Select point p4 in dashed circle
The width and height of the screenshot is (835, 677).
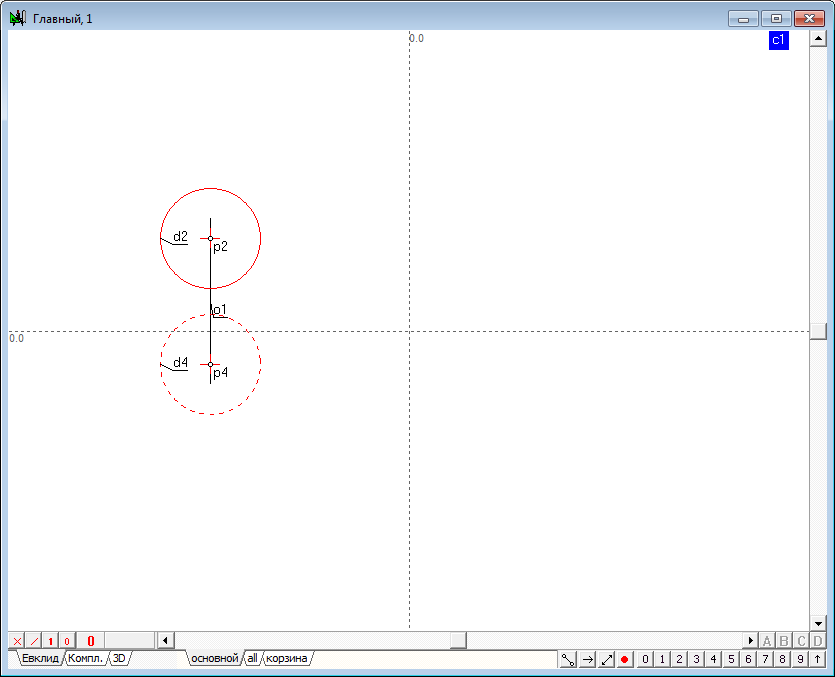pos(210,364)
